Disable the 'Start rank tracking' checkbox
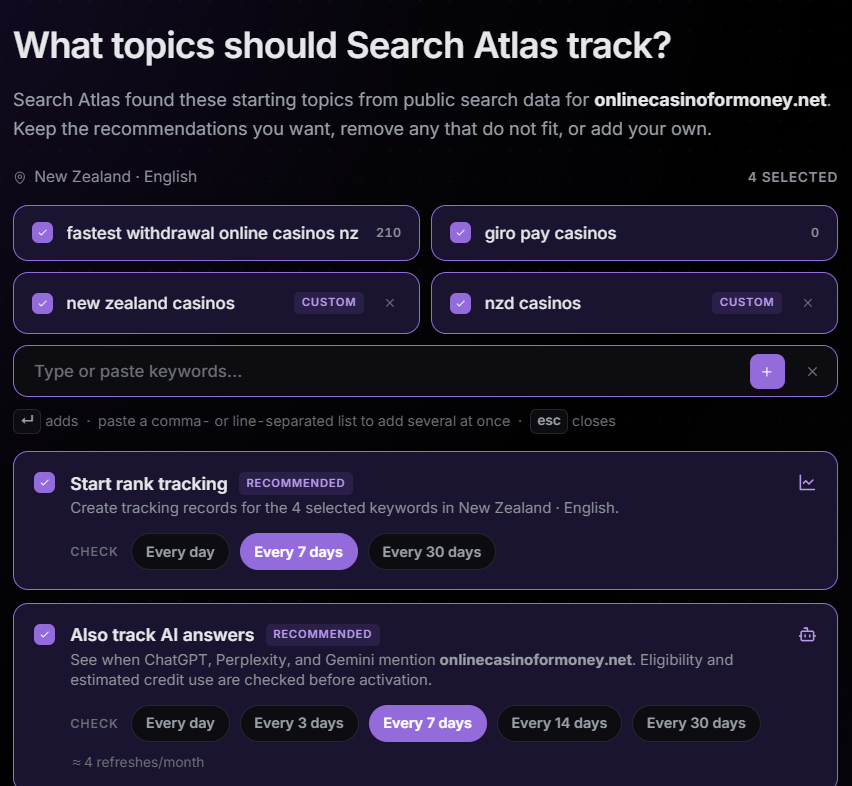 click(45, 482)
